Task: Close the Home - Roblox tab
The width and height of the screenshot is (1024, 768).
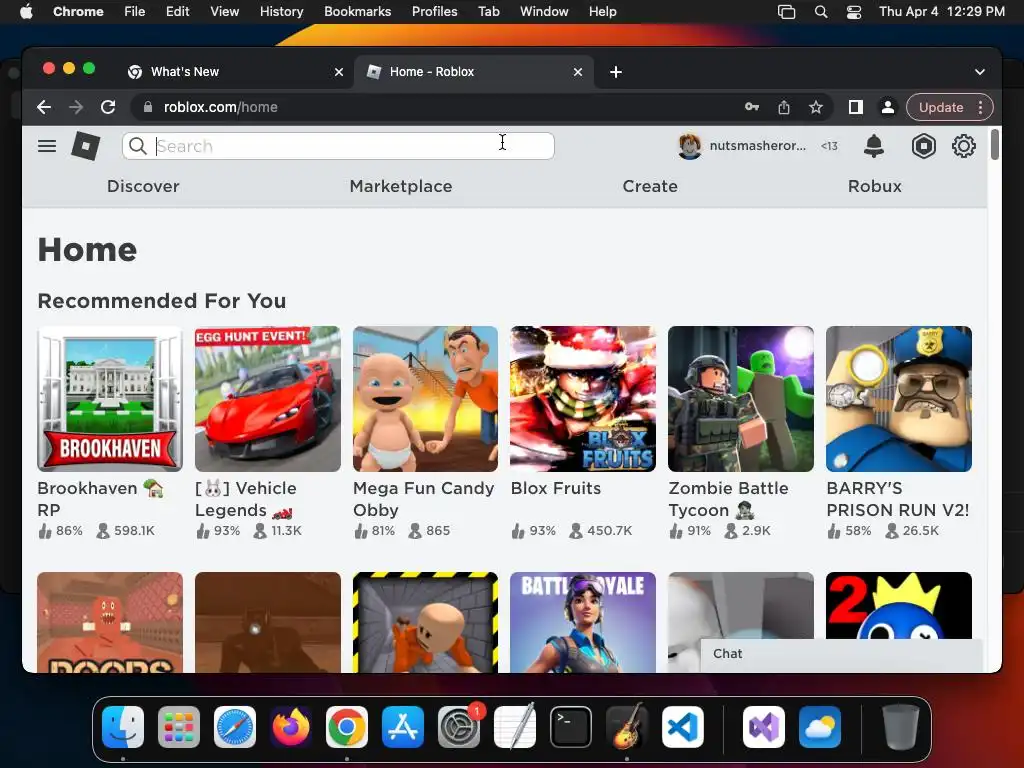Action: click(x=577, y=72)
